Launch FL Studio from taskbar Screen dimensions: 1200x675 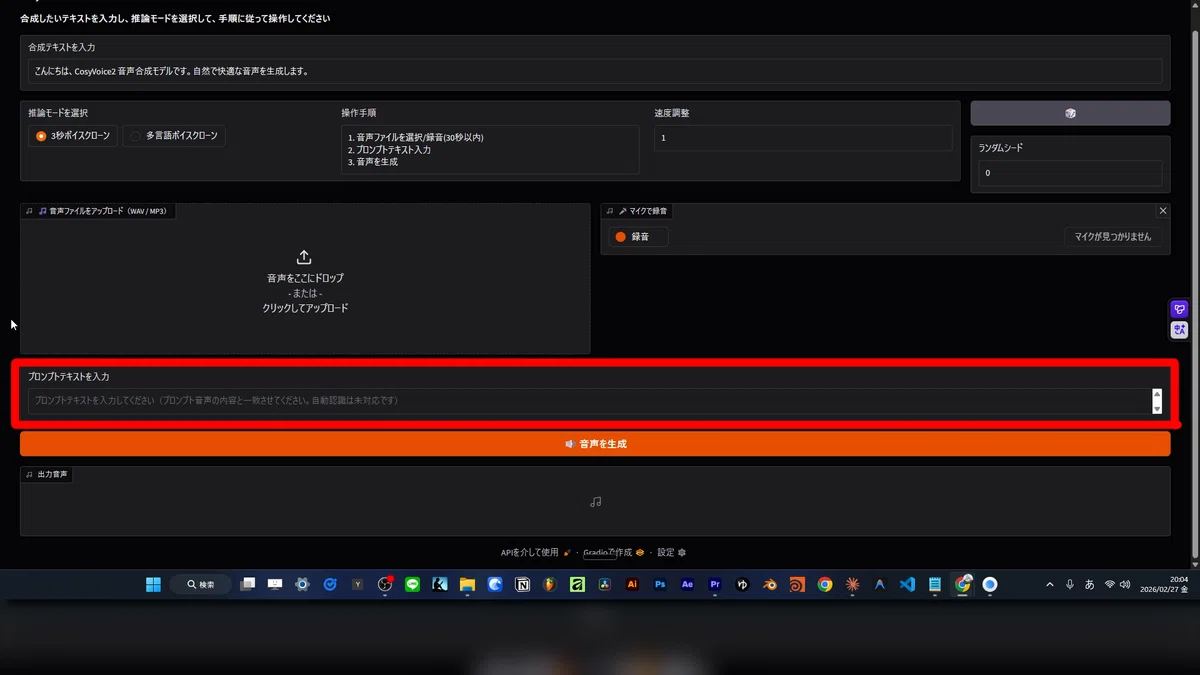point(549,585)
